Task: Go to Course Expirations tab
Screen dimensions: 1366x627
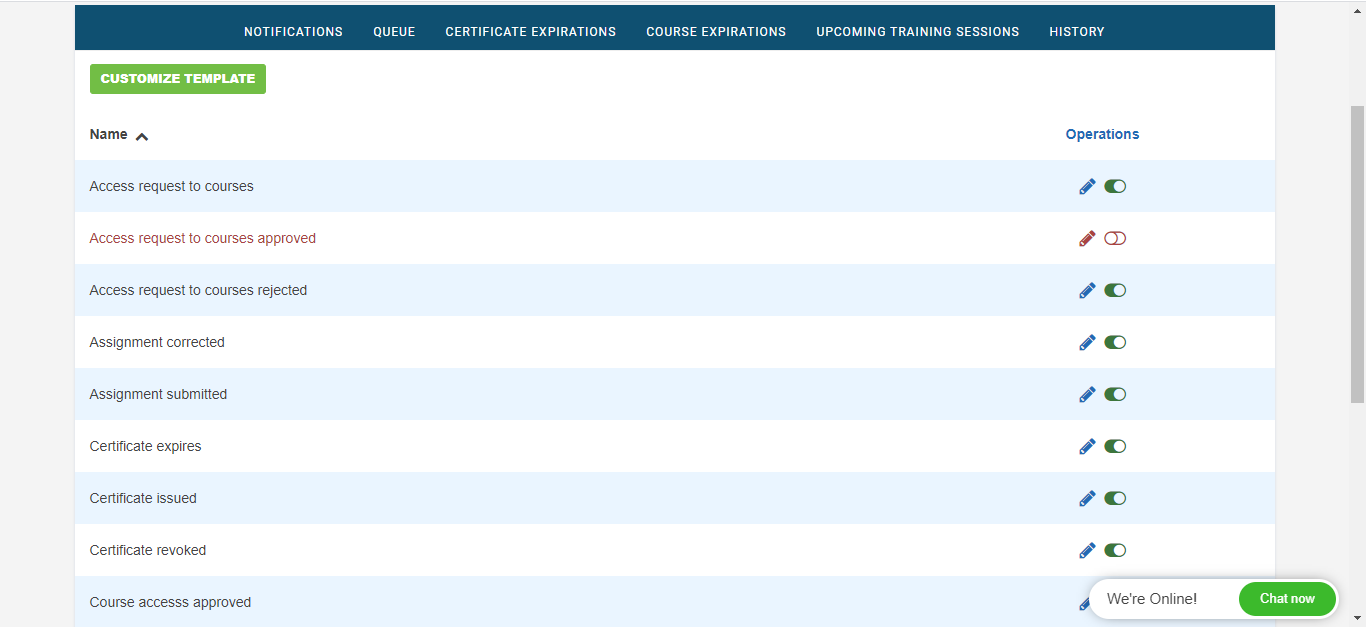Action: [716, 31]
